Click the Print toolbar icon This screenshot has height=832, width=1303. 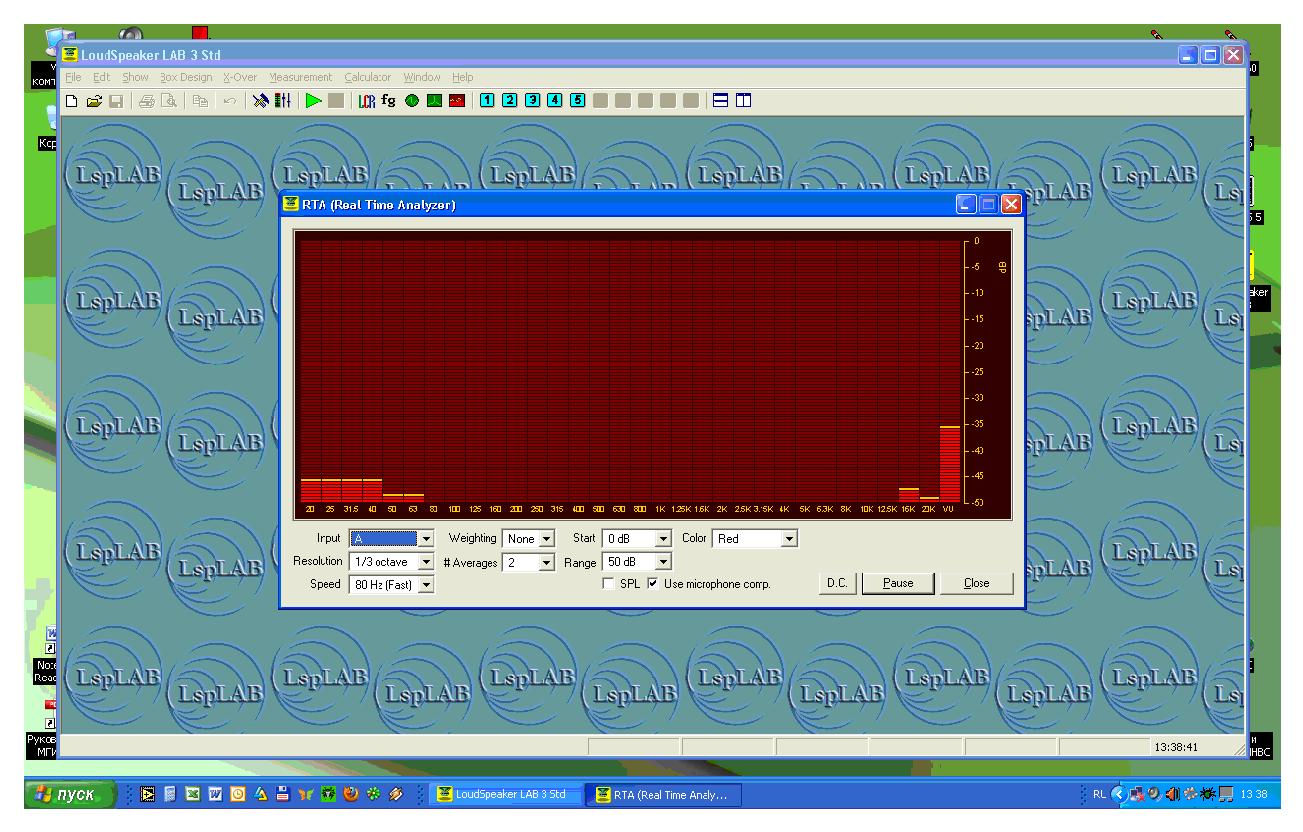[x=147, y=101]
